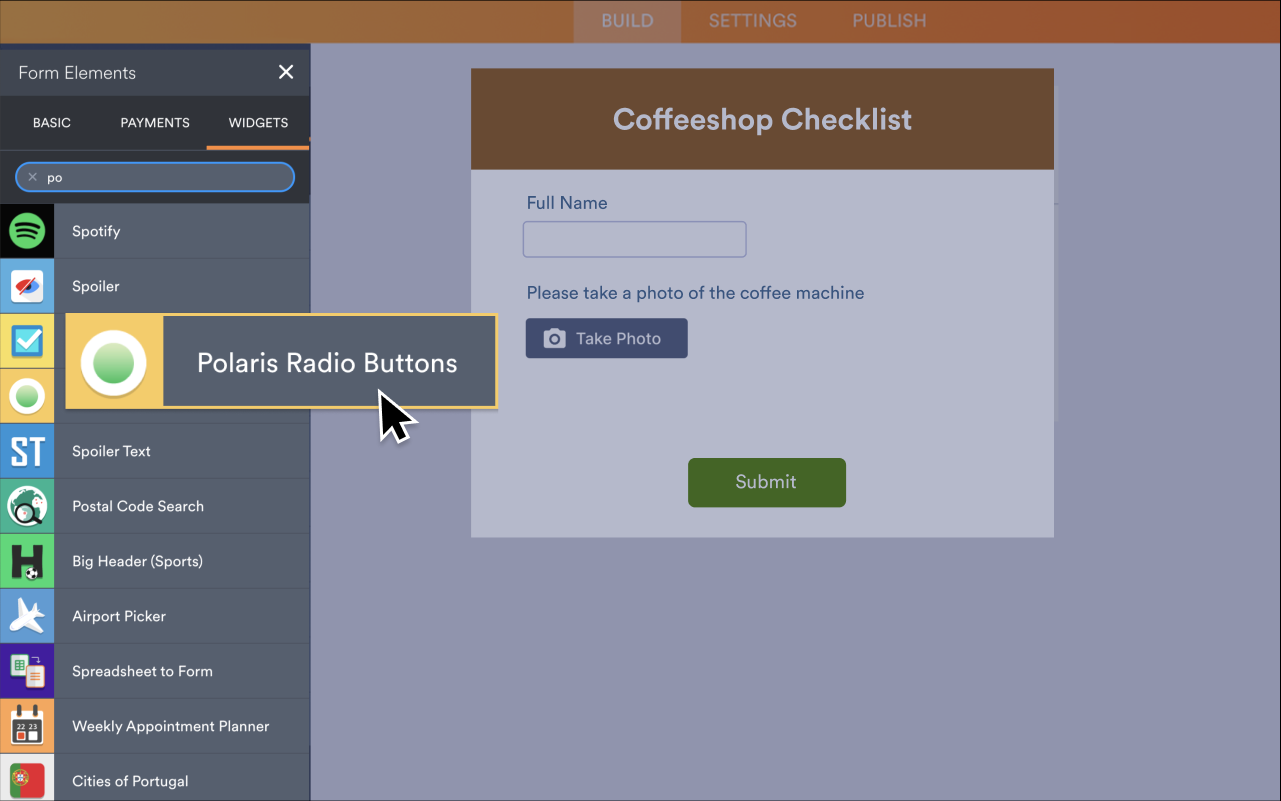Open the PUBLISH tab
Viewport: 1281px width, 801px height.
pos(888,20)
